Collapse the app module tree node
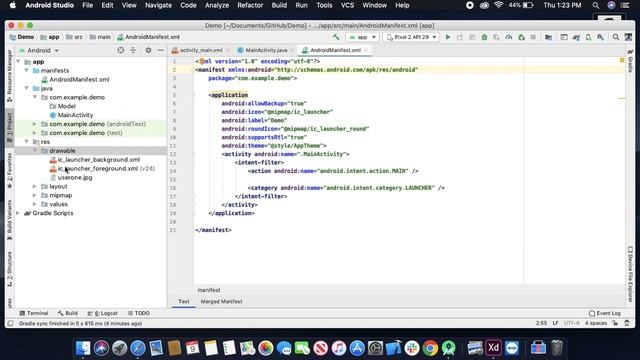 click(x=18, y=62)
